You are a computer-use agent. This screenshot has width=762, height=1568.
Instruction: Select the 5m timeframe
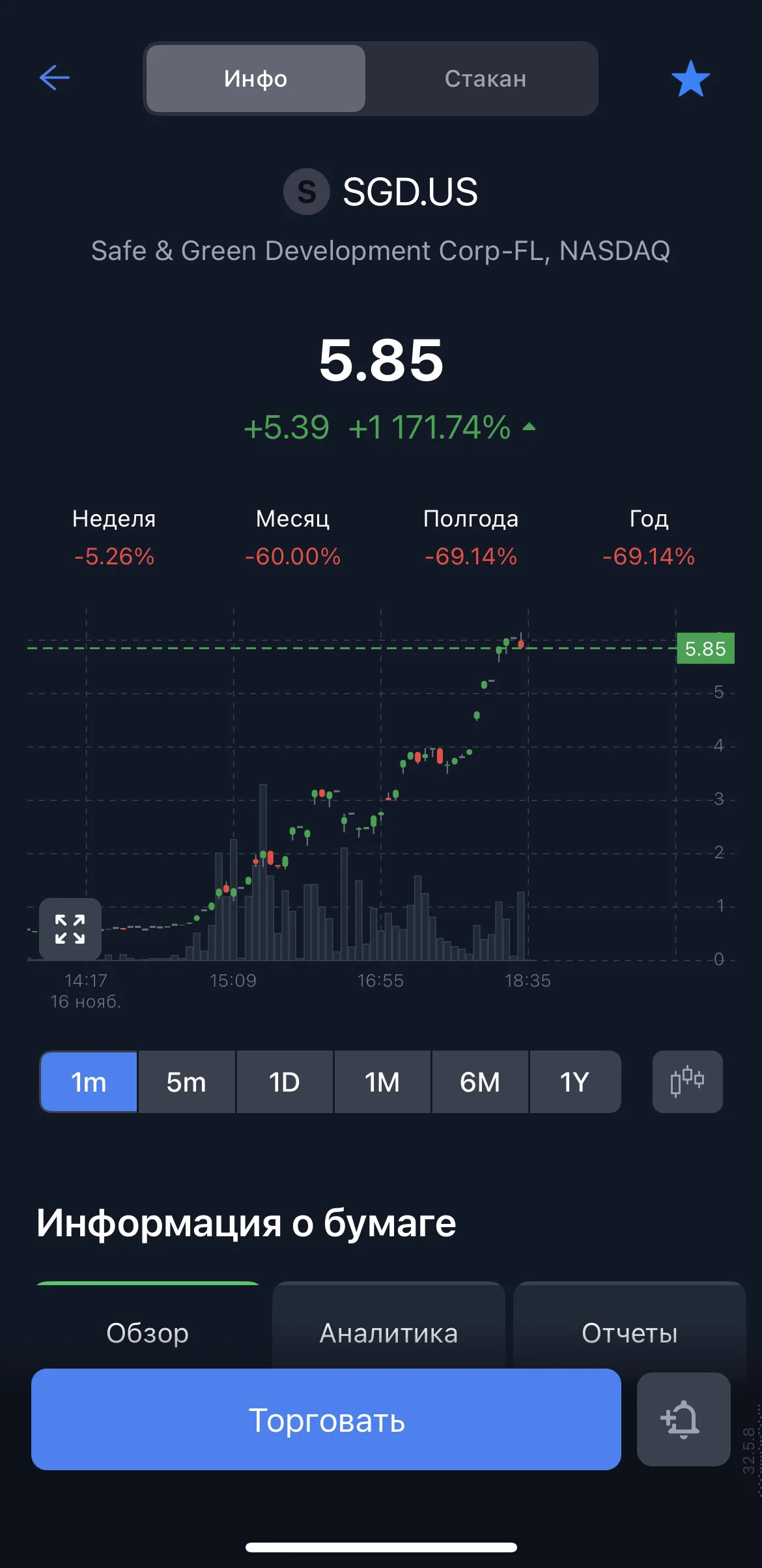coord(186,1082)
